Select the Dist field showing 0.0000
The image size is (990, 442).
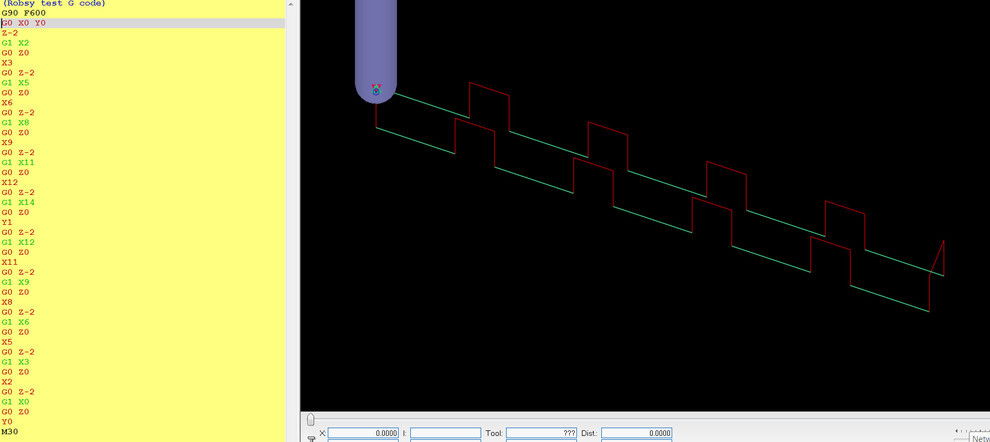click(x=635, y=434)
